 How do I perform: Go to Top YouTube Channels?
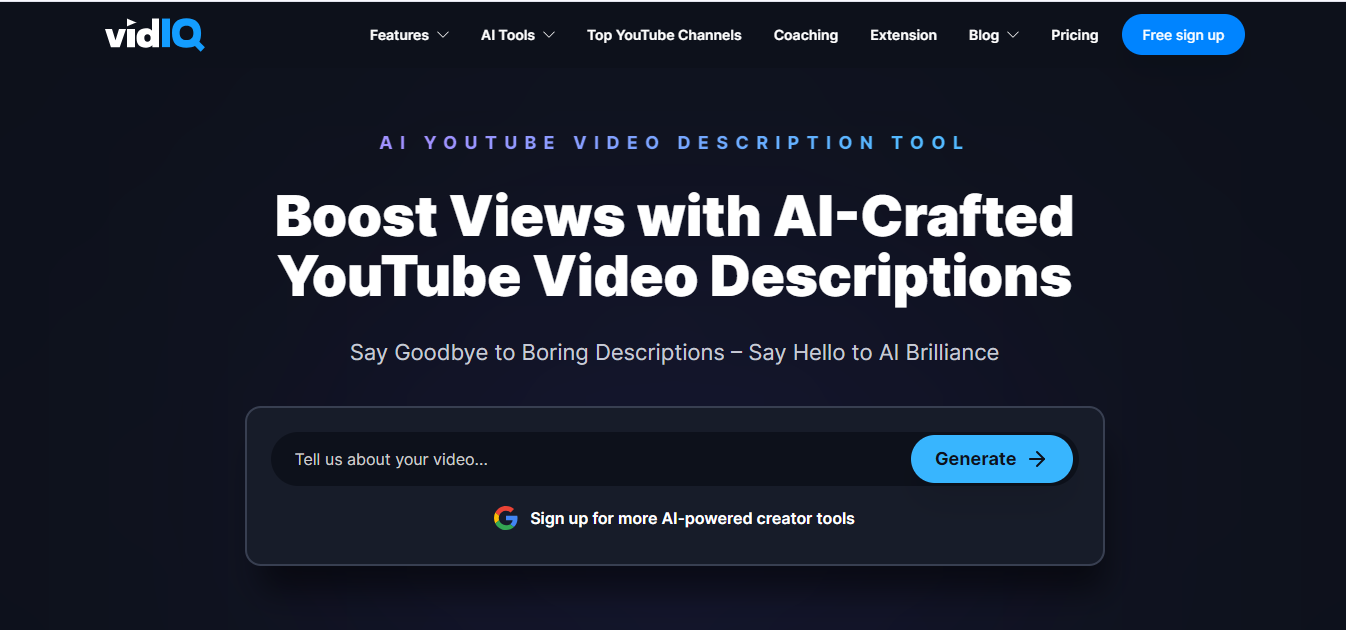(664, 35)
